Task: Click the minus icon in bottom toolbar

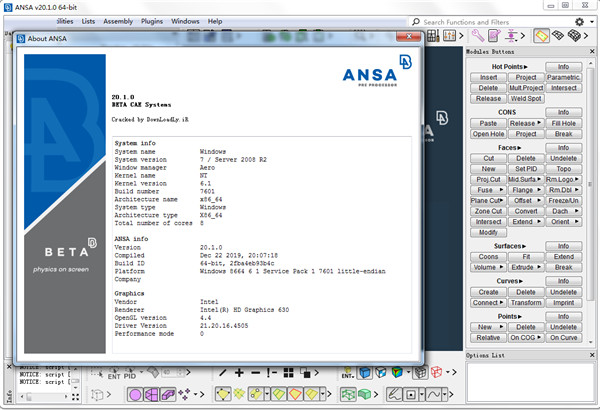Action: click(256, 373)
